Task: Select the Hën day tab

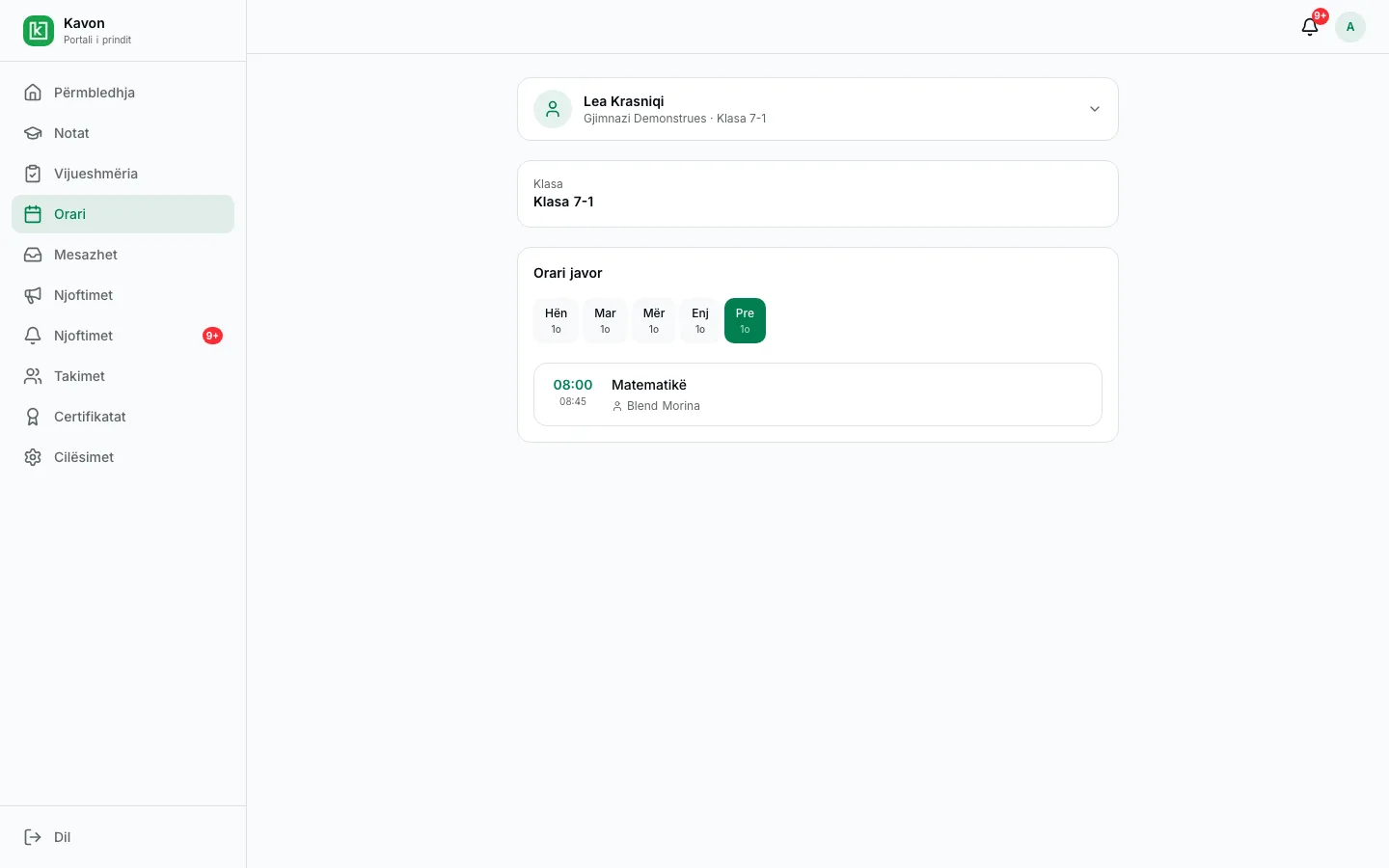Action: [x=556, y=320]
